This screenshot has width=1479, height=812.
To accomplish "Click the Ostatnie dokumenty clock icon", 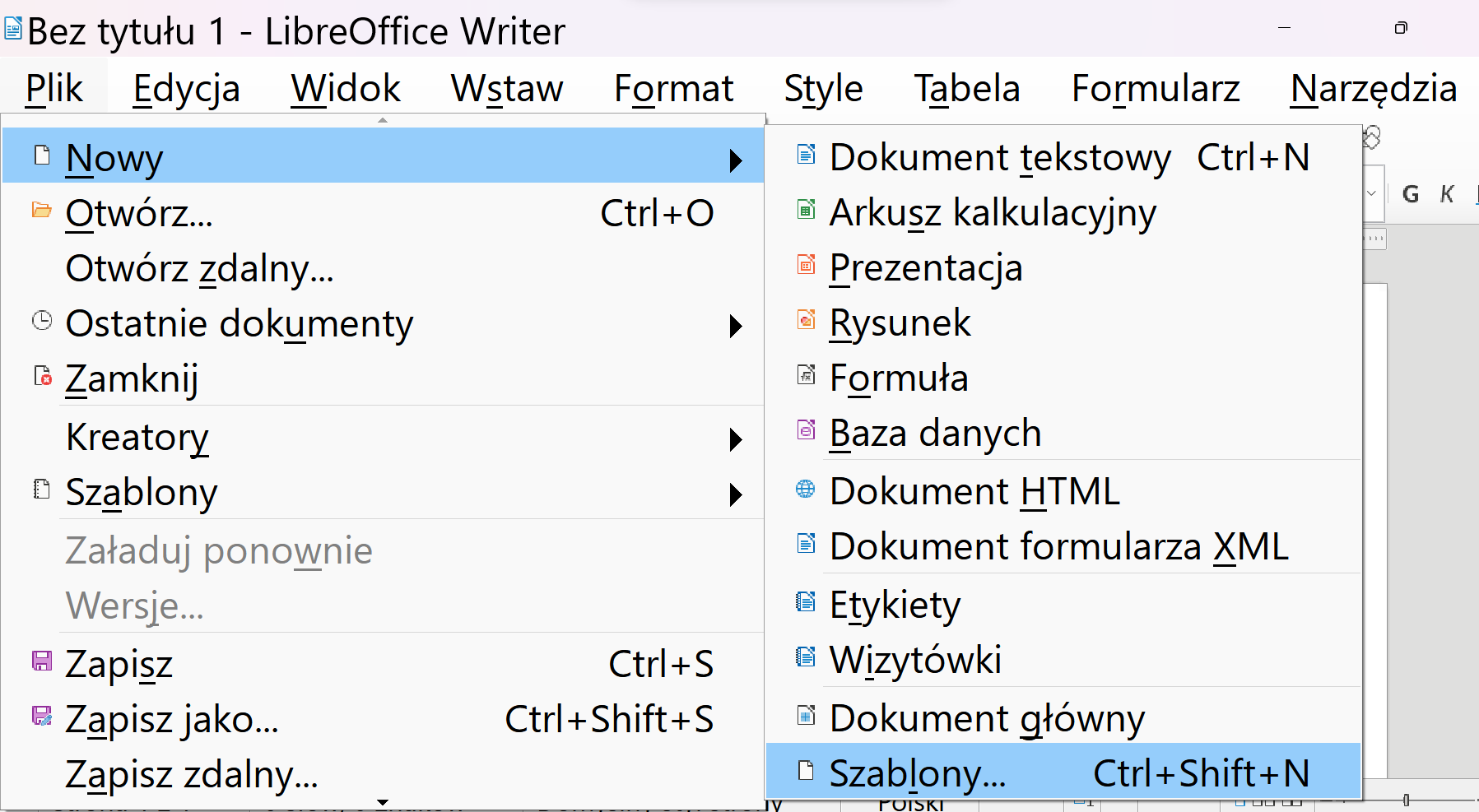I will [42, 321].
